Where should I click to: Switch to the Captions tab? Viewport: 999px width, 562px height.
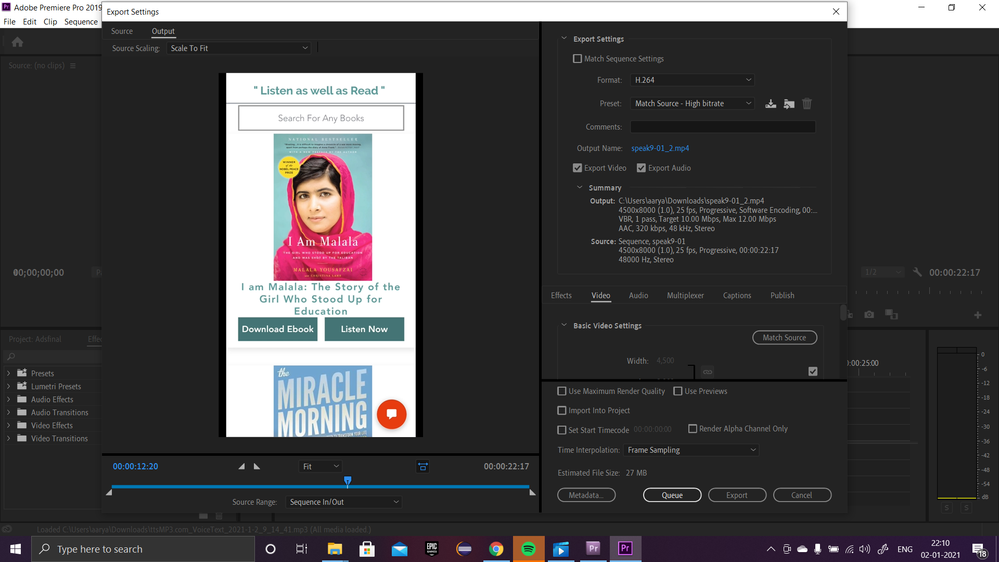(737, 296)
